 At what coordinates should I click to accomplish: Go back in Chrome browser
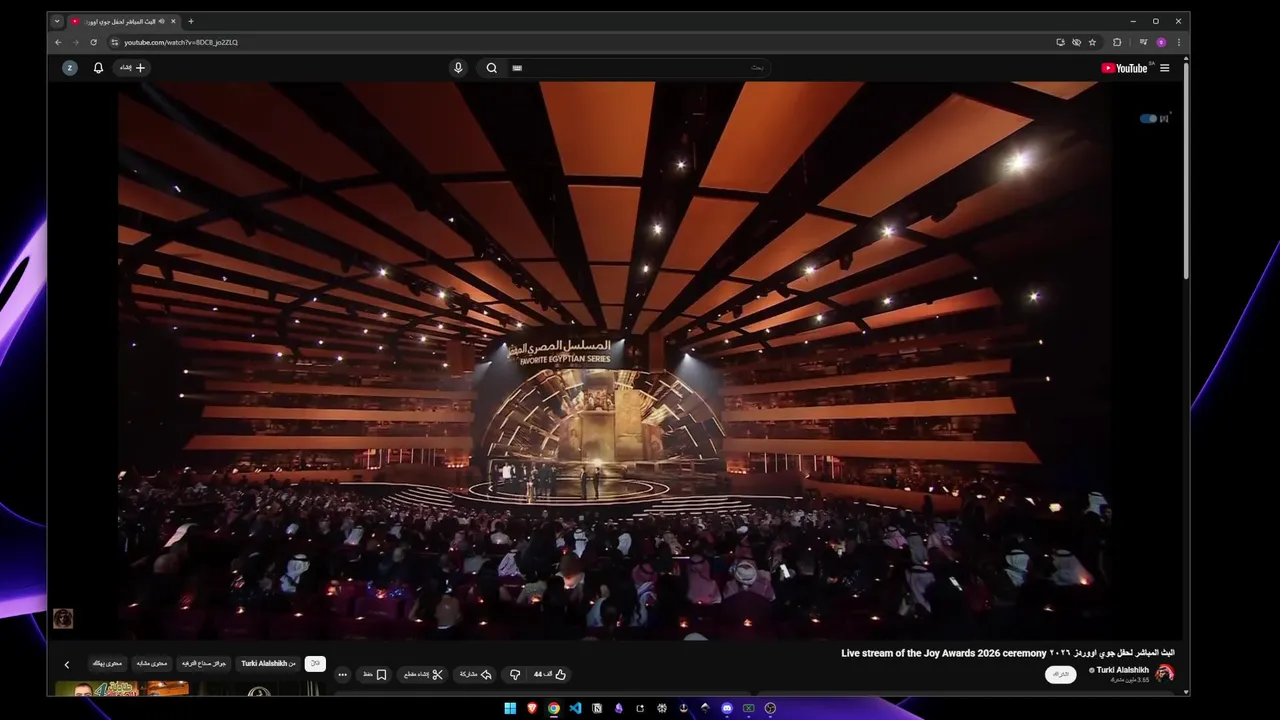click(58, 42)
